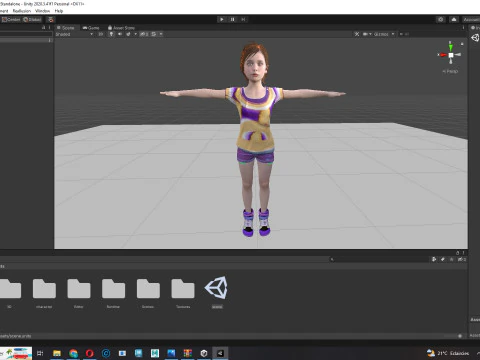Open the Shaded draw mode dropdown
Image resolution: width=480 pixels, height=360 pixels.
74,34
